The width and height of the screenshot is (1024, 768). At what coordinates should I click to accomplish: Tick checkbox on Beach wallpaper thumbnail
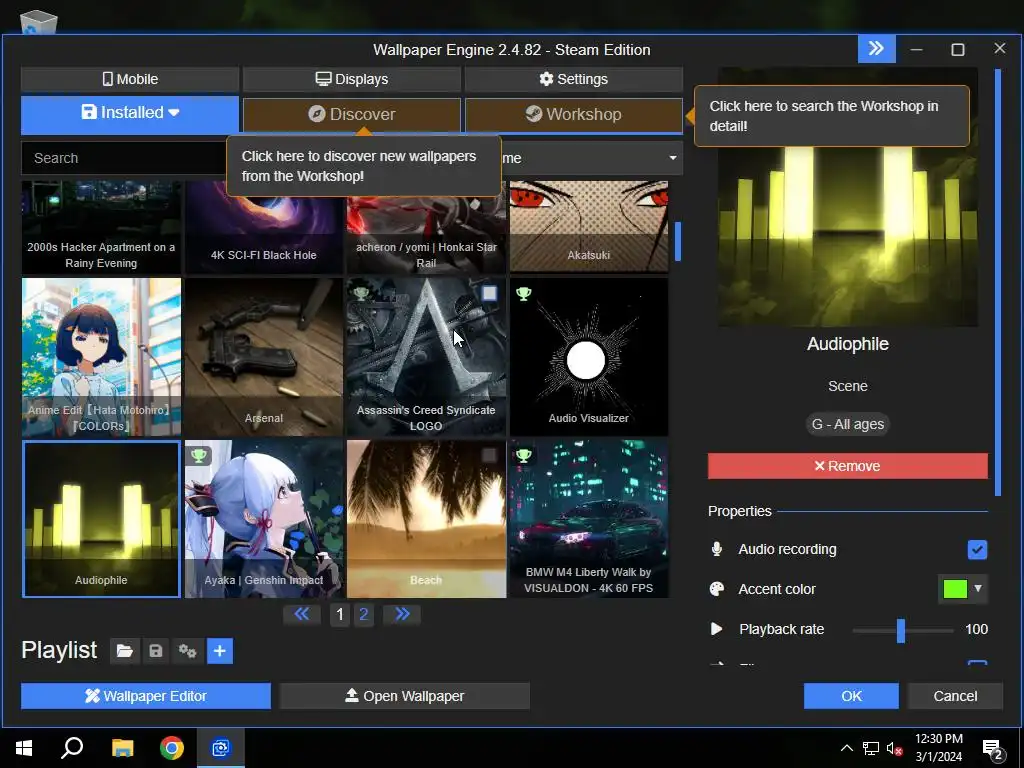(489, 455)
